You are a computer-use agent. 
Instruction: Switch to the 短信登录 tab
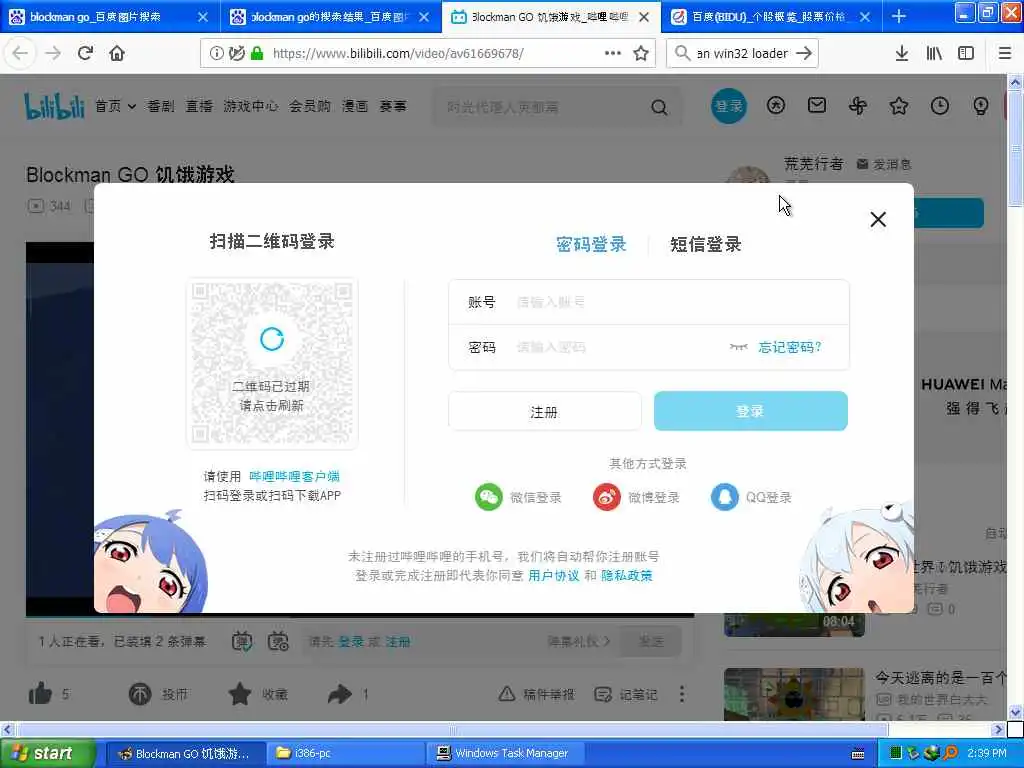coord(705,244)
